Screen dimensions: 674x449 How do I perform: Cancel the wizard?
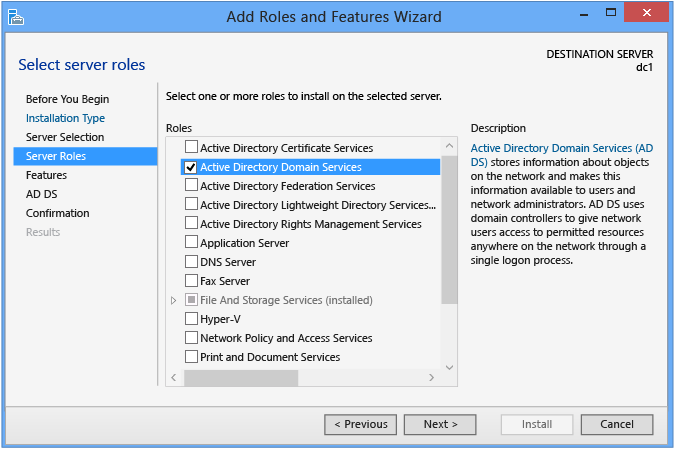point(616,424)
